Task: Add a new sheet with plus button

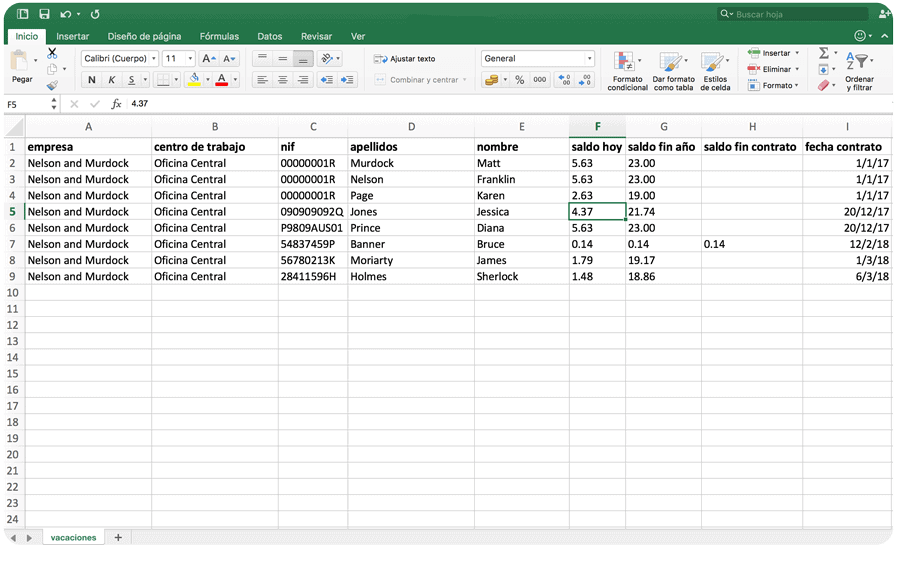Action: pos(118,538)
